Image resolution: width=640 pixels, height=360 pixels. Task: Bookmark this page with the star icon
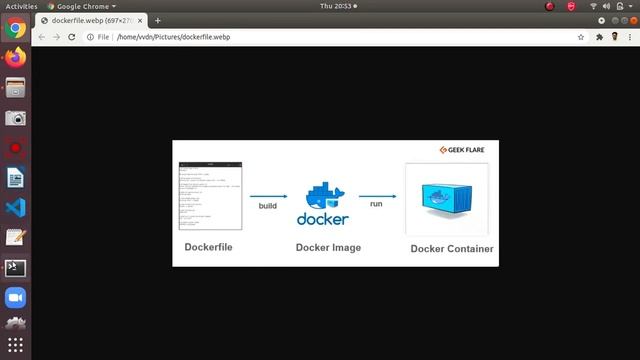point(581,37)
